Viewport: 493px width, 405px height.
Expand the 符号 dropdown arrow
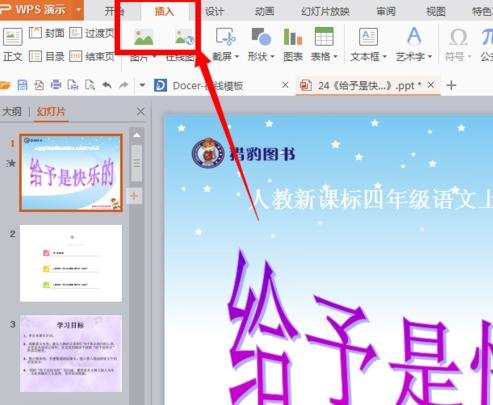point(469,57)
